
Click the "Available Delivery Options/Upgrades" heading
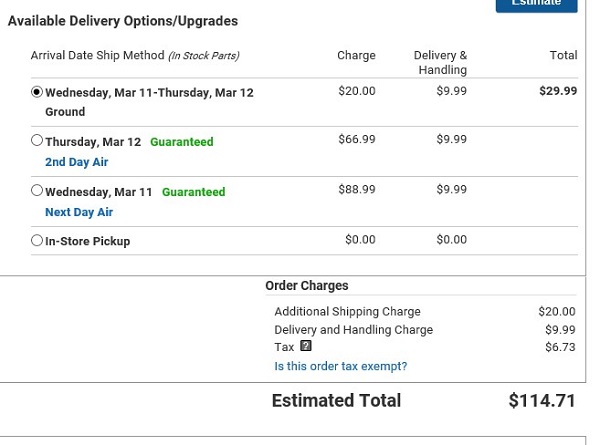click(x=122, y=21)
